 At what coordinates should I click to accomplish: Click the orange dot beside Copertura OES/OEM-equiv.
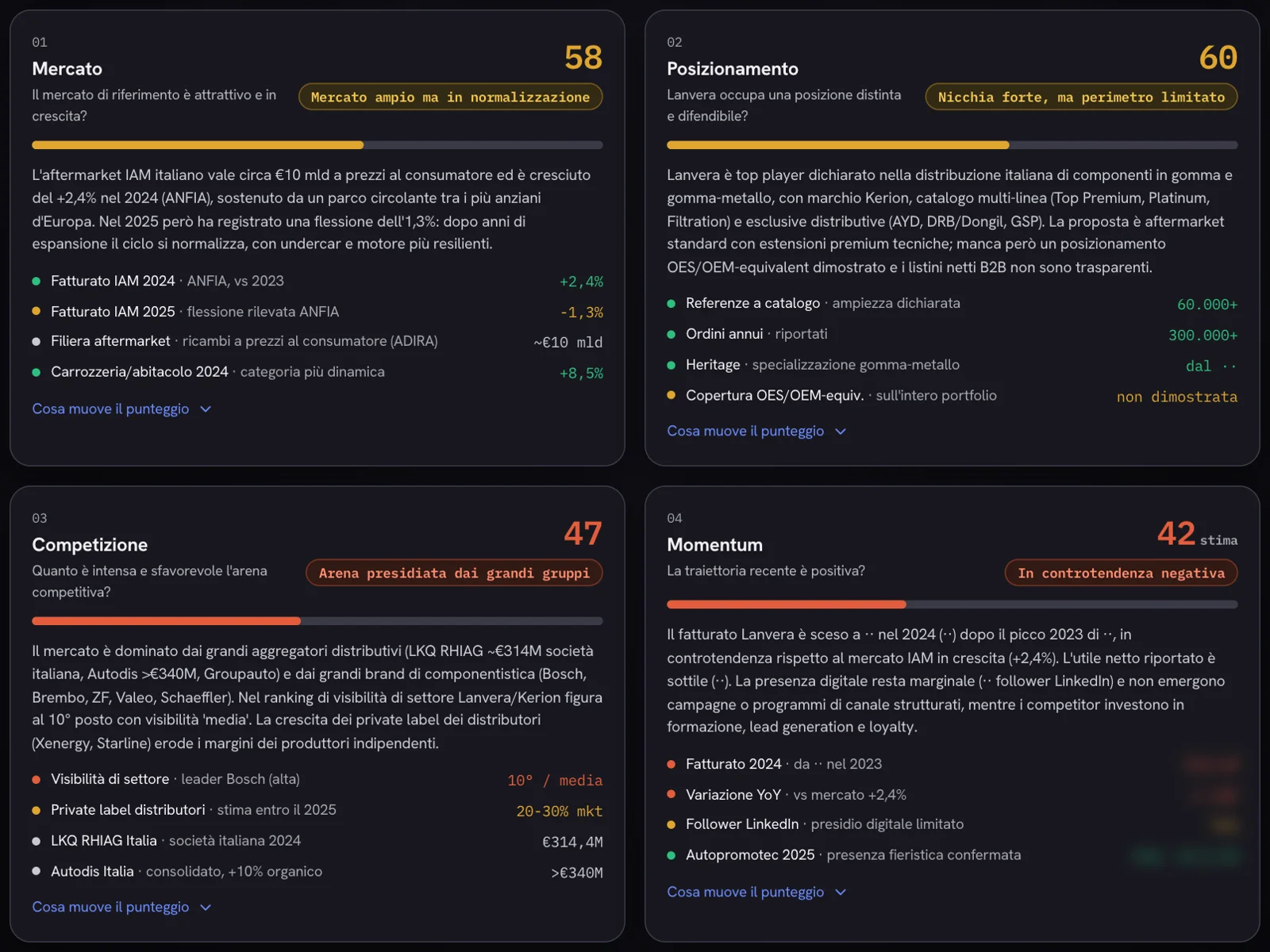pyautogui.click(x=672, y=395)
